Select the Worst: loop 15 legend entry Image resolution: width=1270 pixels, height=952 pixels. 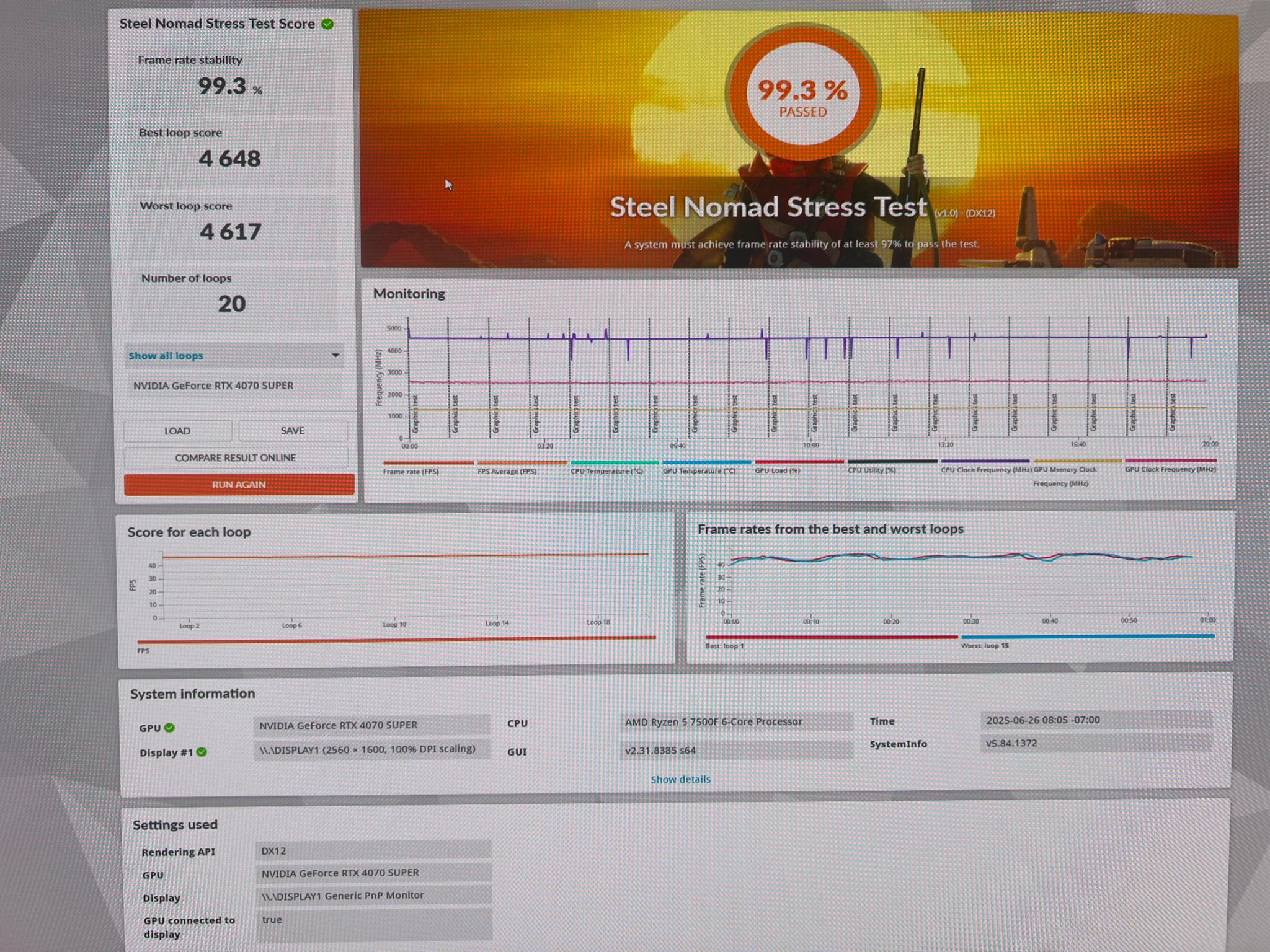pyautogui.click(x=1087, y=640)
